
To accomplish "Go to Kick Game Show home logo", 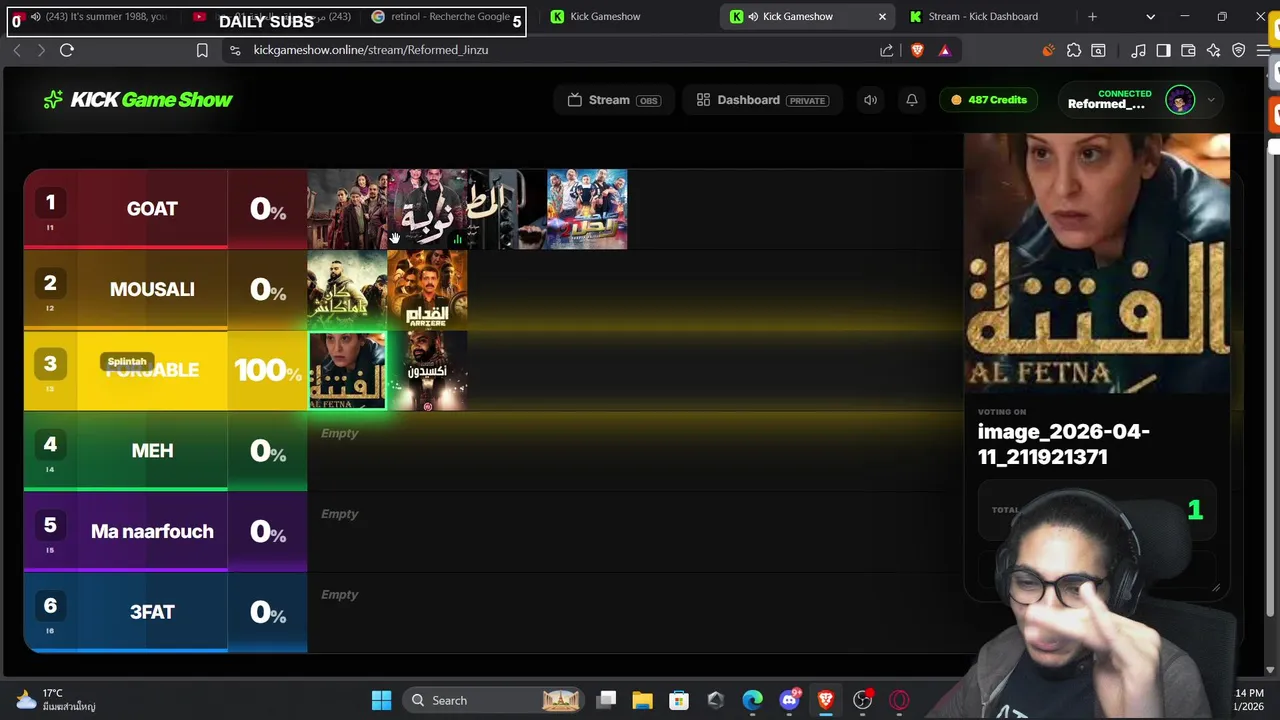I will point(138,100).
